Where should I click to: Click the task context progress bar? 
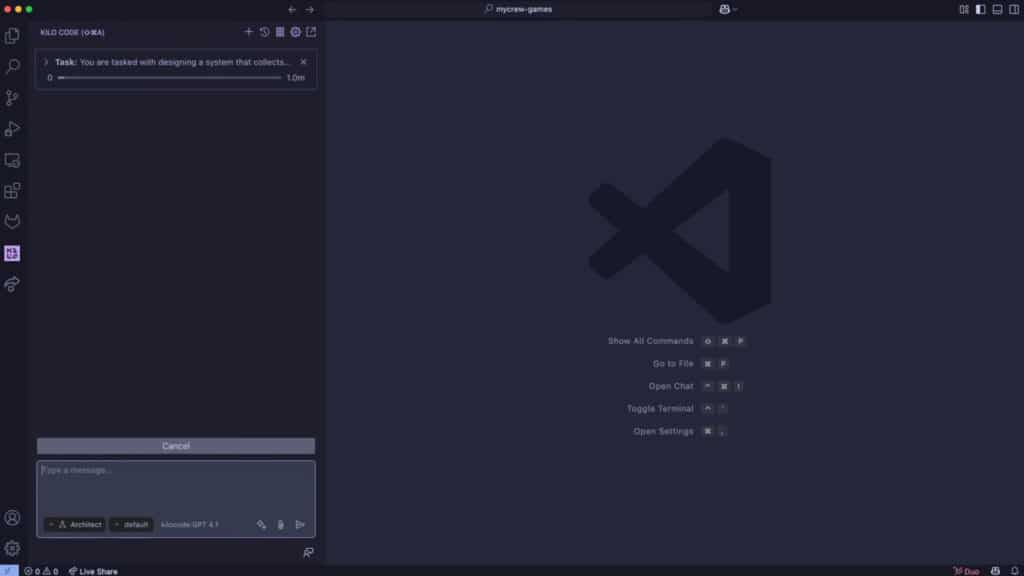(x=169, y=78)
